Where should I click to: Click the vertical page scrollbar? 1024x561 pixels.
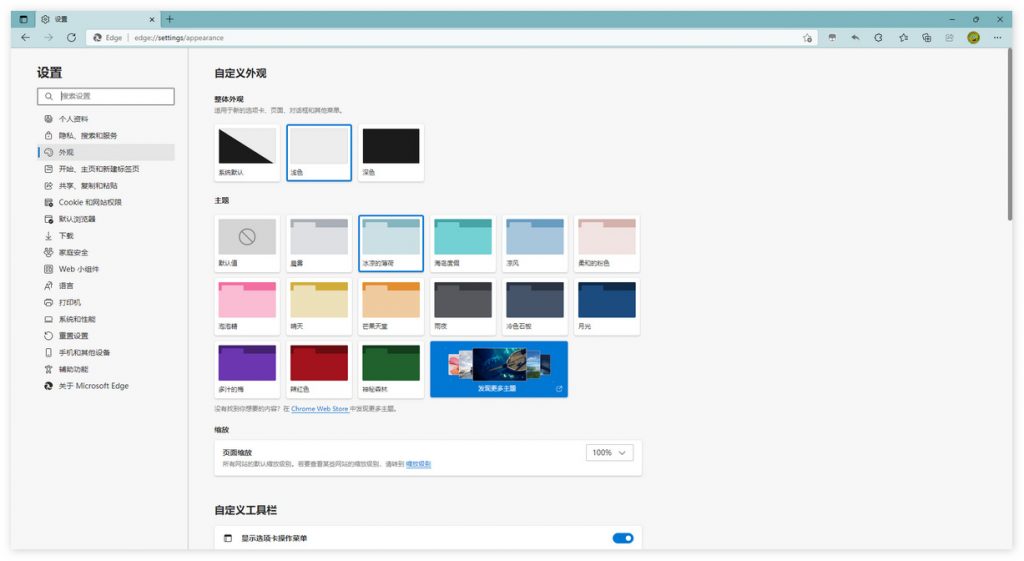point(1010,135)
